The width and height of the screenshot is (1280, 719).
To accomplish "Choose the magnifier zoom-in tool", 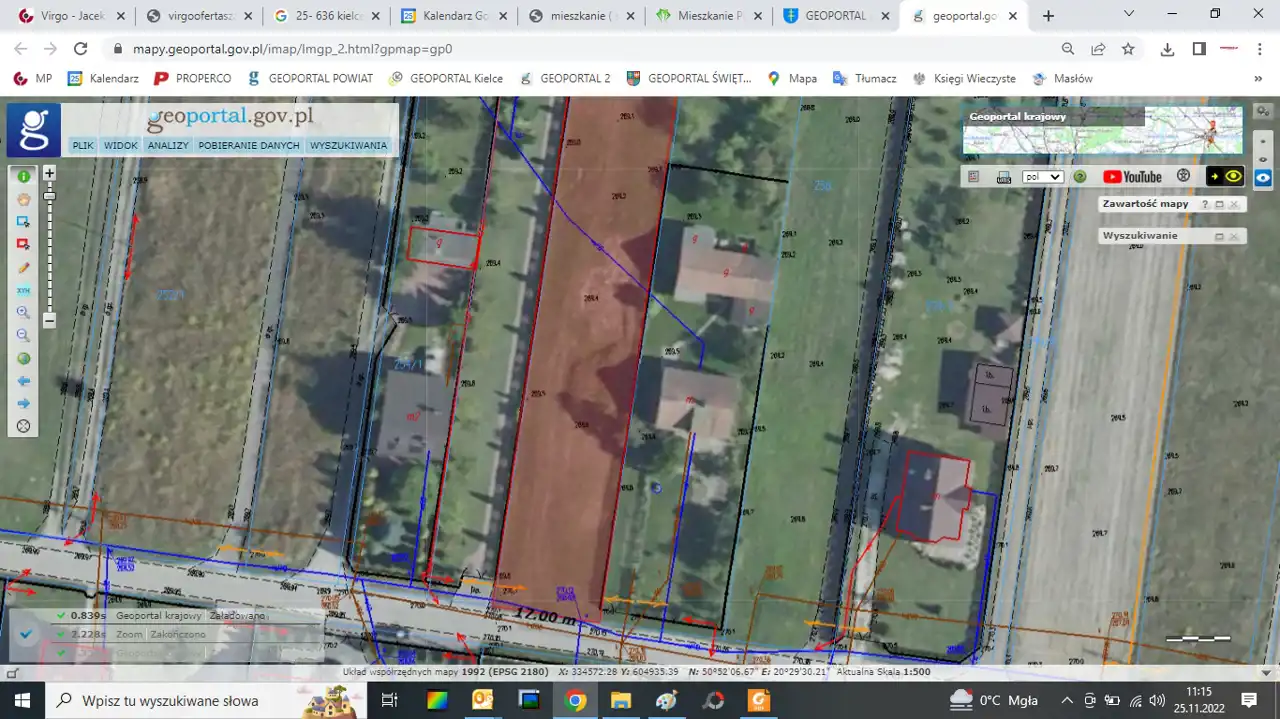I will pos(23,313).
